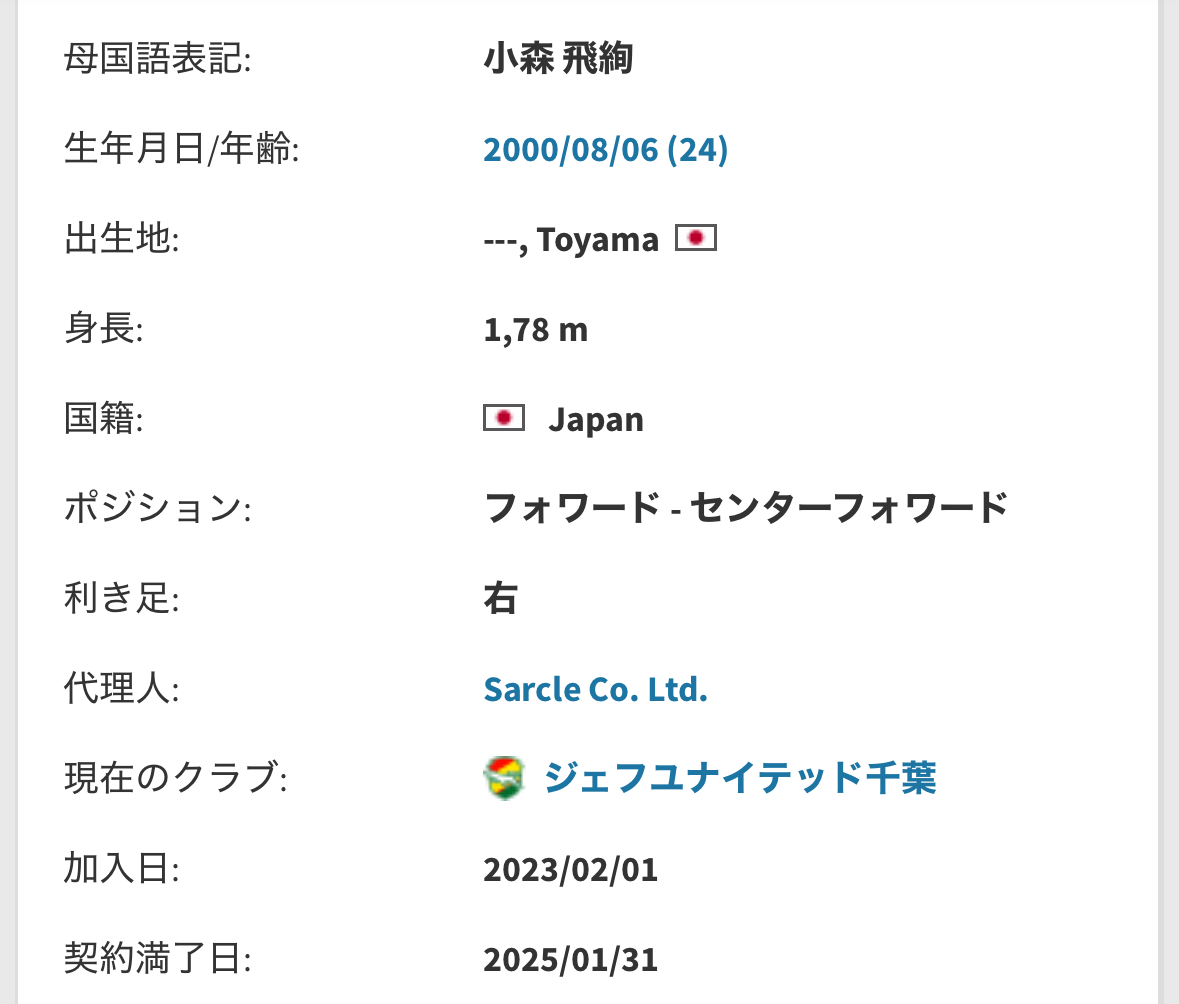
Task: Click the birthplace text Toyama
Action: coord(598,240)
